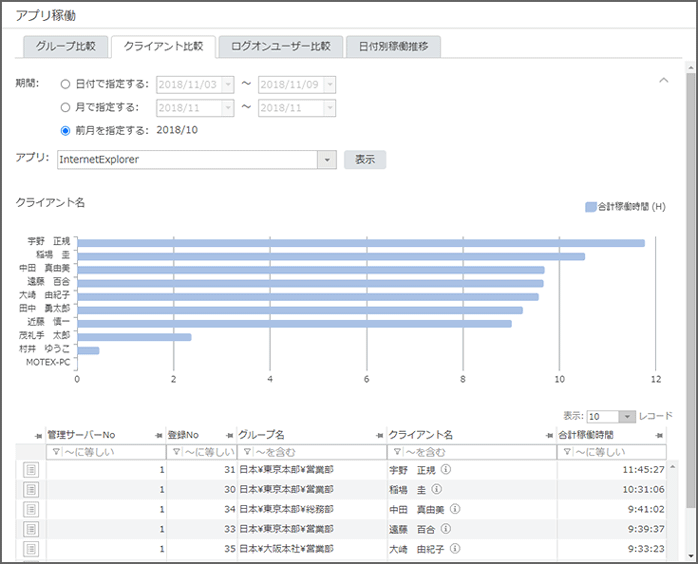Switch to クライアント比較 tab

click(163, 46)
